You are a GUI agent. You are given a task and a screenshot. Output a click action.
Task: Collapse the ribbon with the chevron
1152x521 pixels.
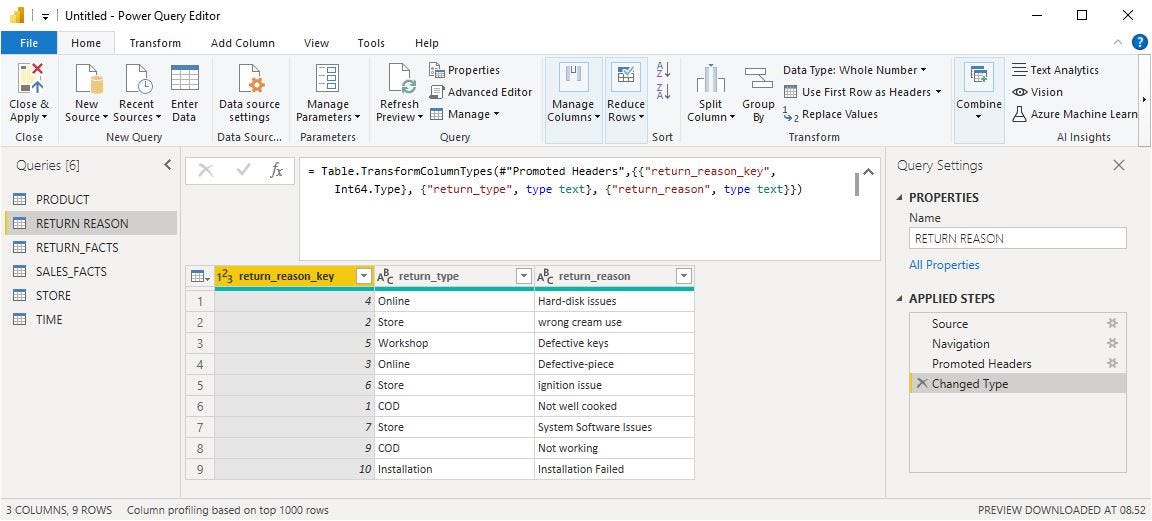[x=1118, y=43]
